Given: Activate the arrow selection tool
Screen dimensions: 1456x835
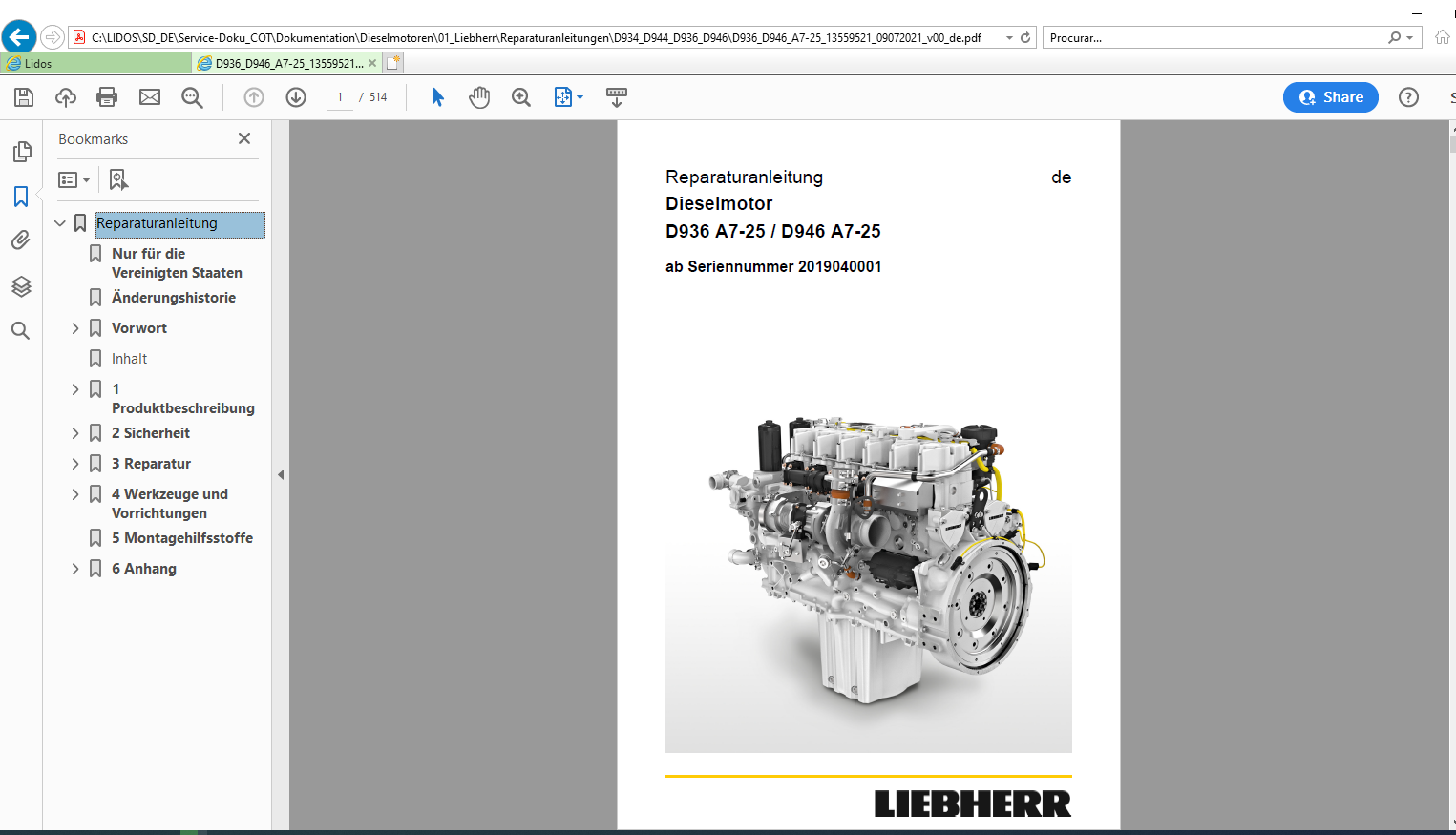Looking at the screenshot, I should [x=437, y=97].
